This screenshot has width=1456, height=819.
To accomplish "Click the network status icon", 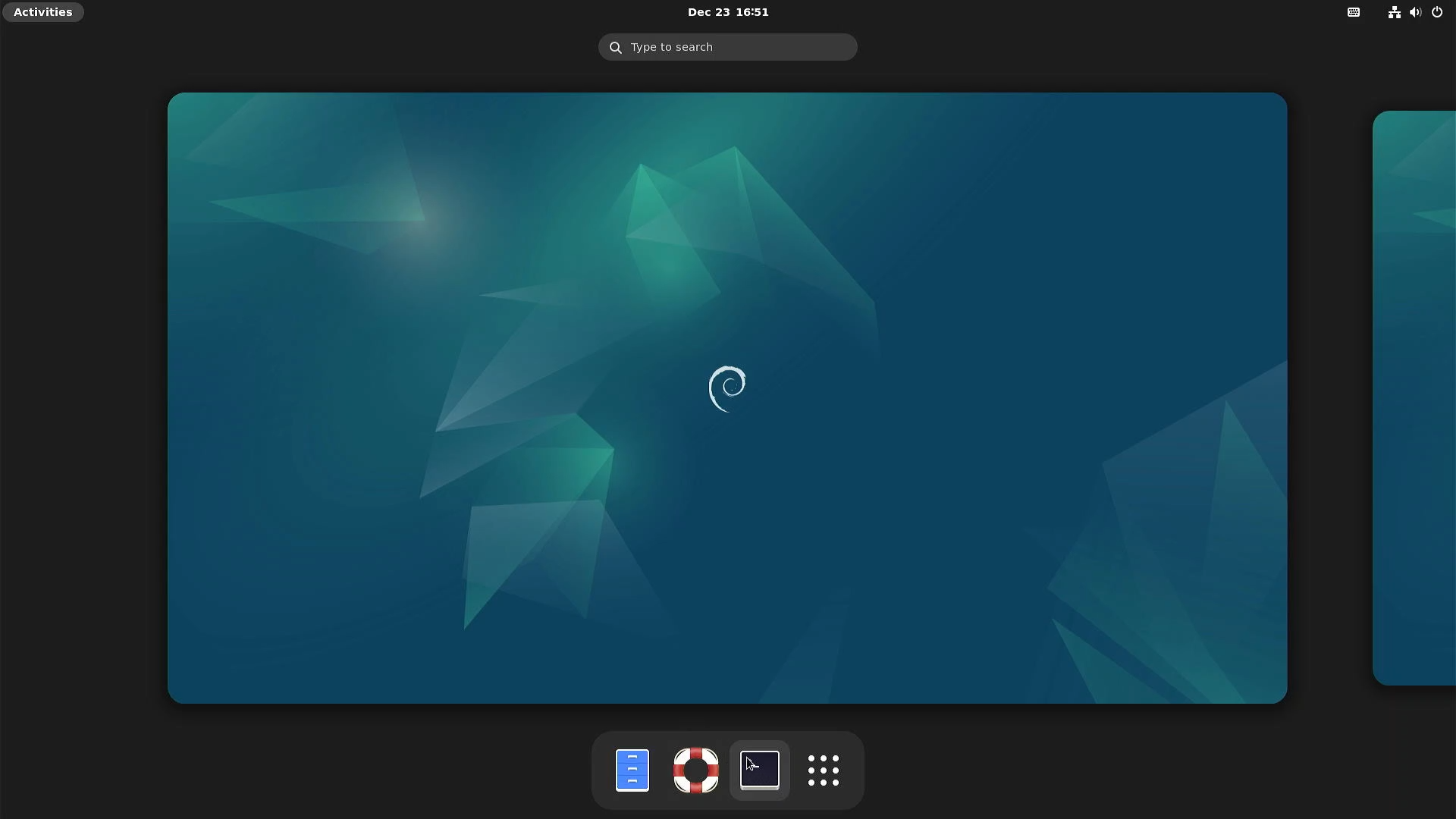I will 1394,12.
